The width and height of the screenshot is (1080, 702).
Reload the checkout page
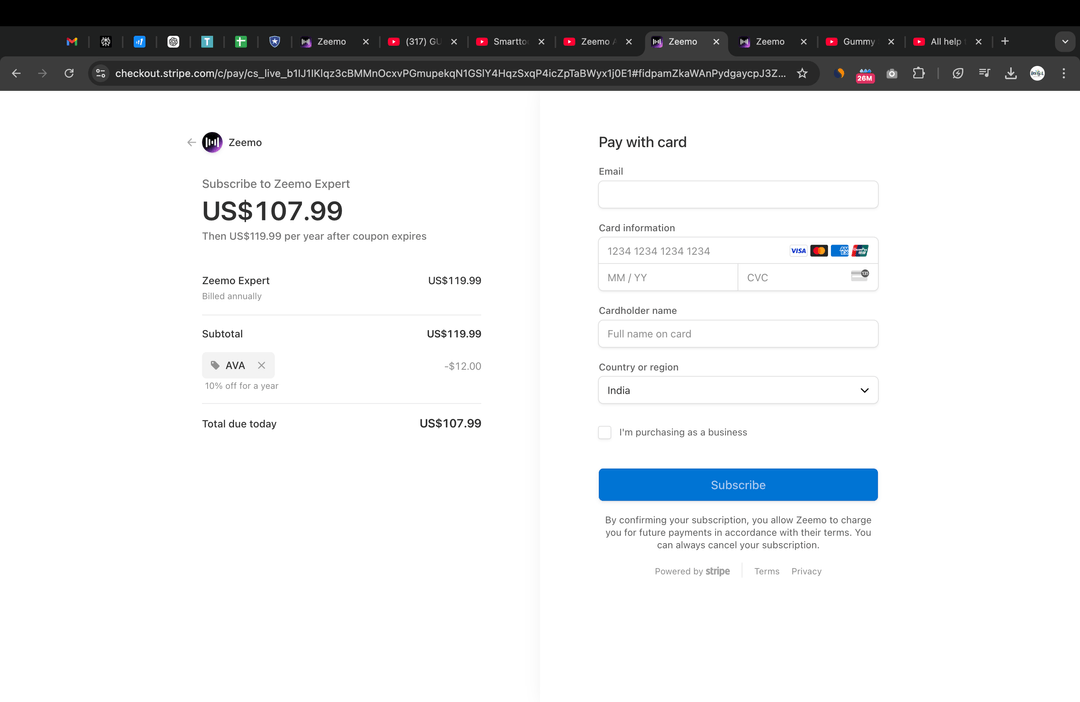(x=69, y=73)
